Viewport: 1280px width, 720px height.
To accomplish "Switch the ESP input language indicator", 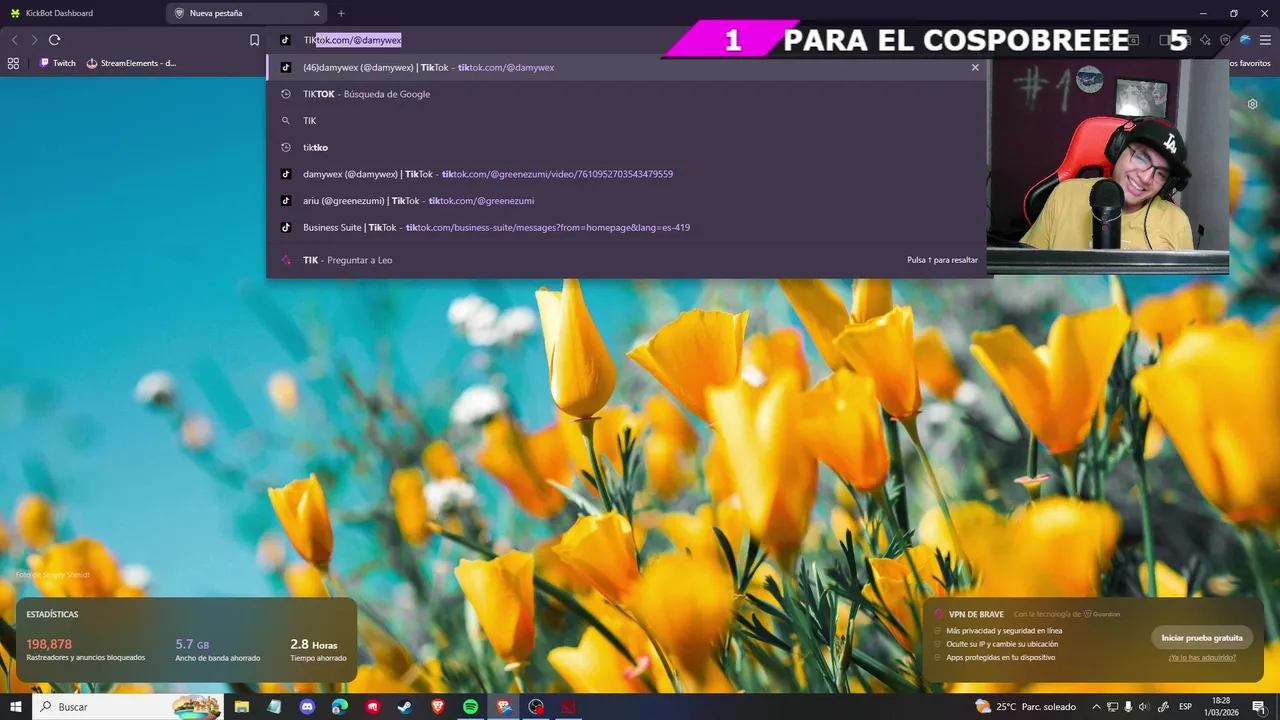I will click(1186, 706).
